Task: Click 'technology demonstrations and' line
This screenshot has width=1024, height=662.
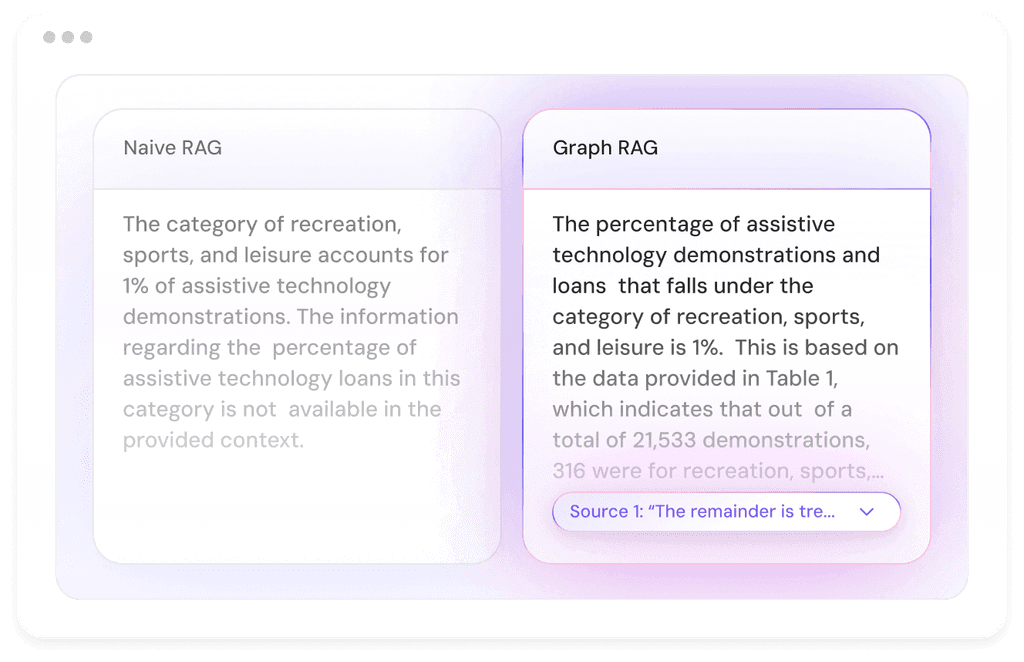Action: [x=716, y=255]
